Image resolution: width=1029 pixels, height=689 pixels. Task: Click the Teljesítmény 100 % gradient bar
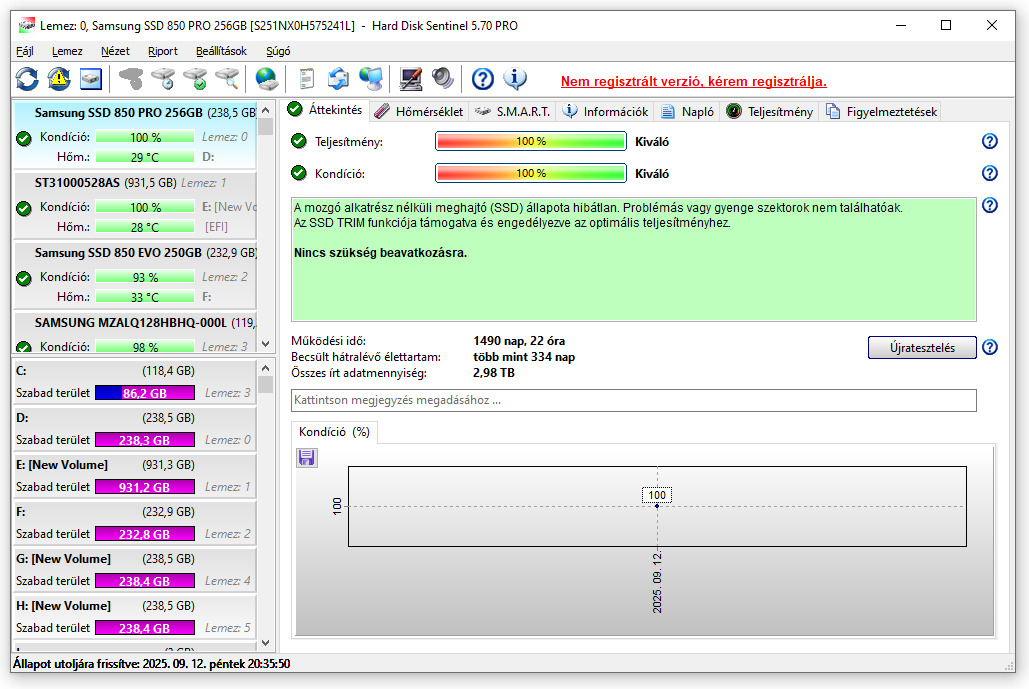tap(530, 141)
